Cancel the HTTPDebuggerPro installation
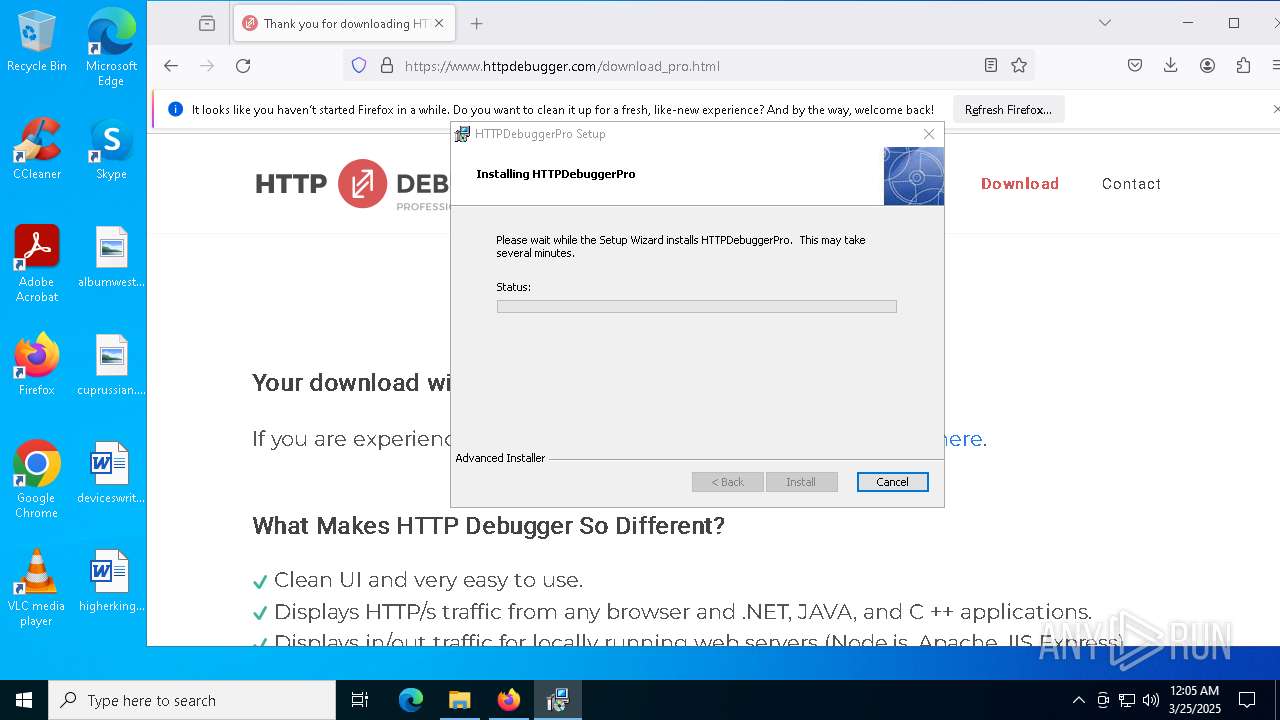This screenshot has width=1280, height=720. 893,482
